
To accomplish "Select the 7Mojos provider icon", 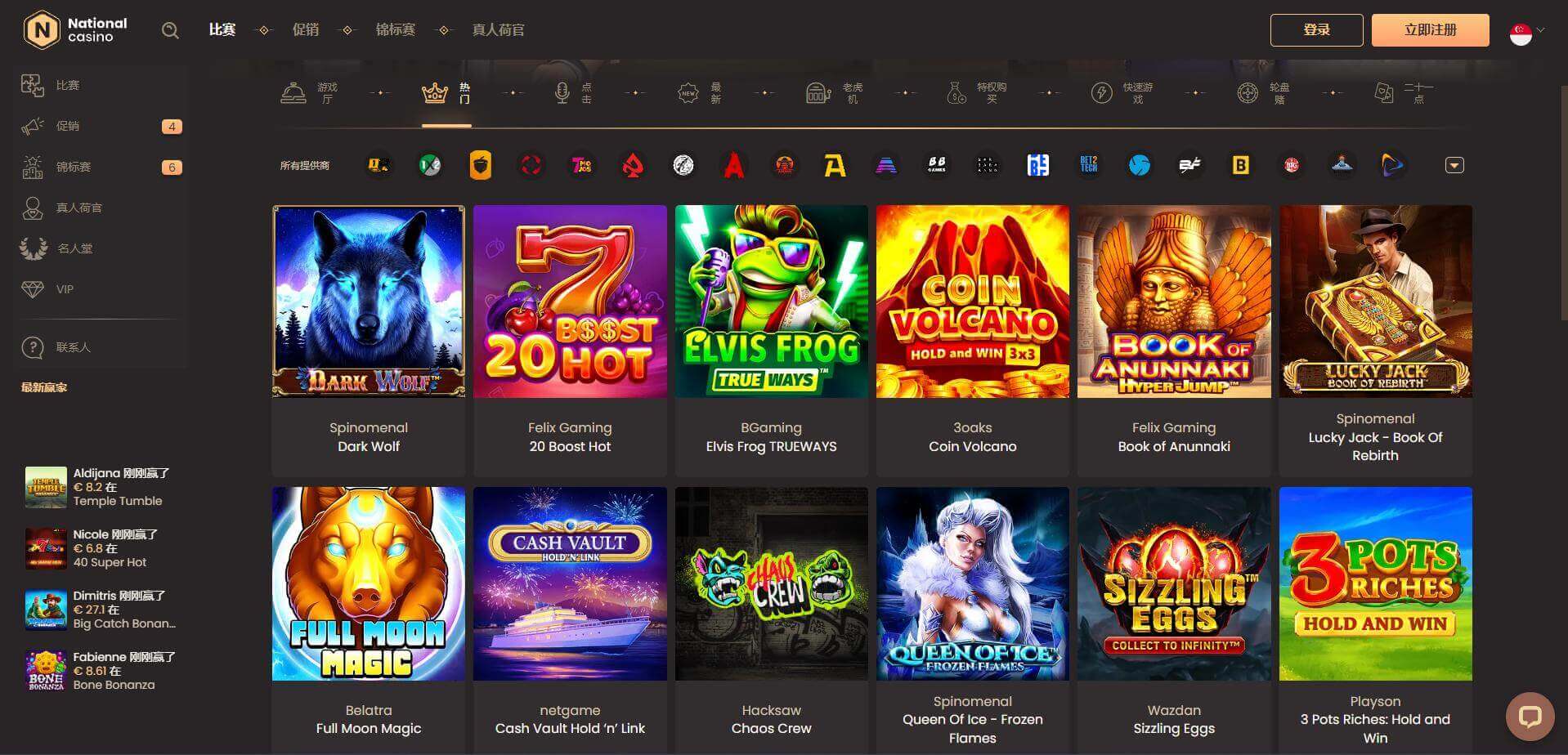I will click(x=581, y=165).
